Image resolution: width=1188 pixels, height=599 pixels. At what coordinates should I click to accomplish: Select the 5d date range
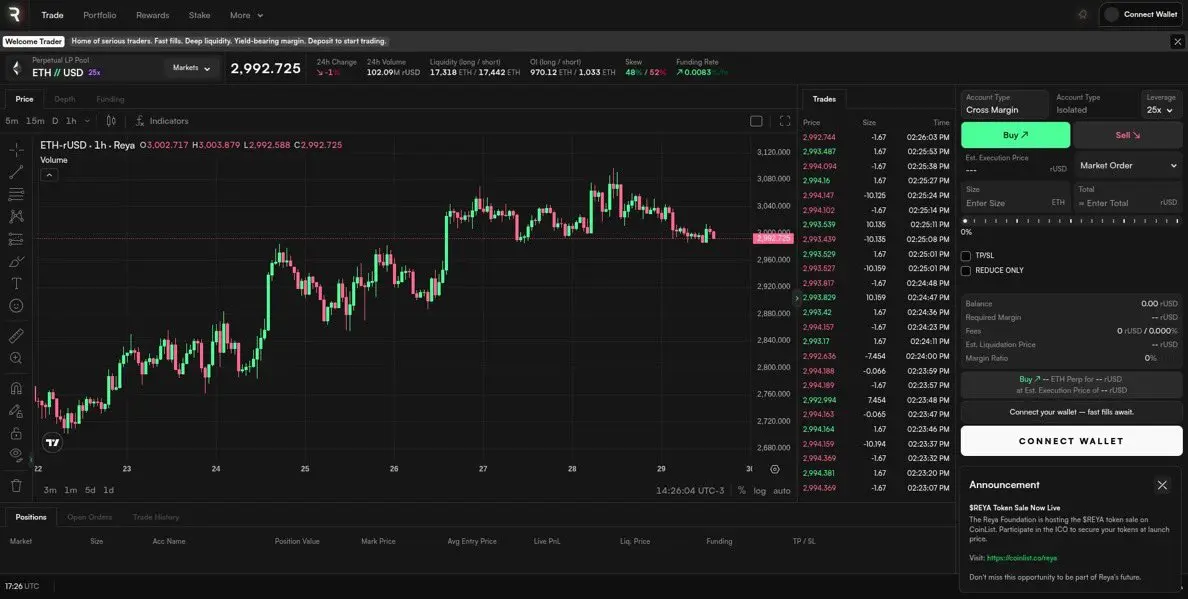pyautogui.click(x=90, y=491)
